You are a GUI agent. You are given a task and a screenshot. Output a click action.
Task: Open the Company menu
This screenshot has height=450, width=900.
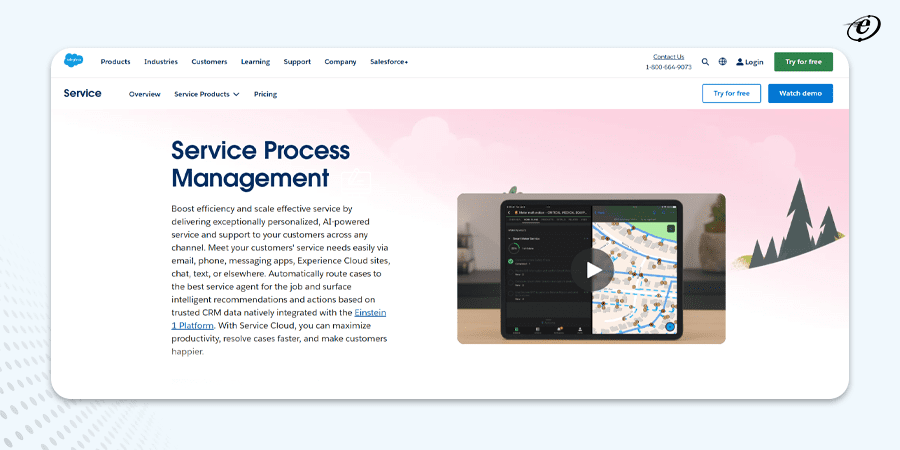point(340,62)
